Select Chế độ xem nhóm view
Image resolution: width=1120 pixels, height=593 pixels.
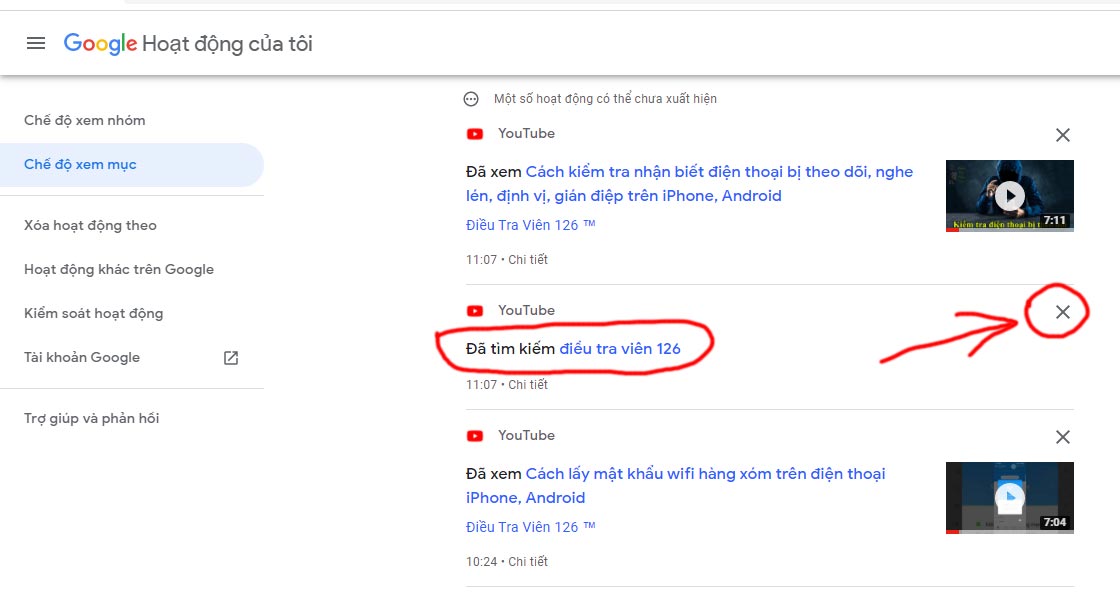coord(84,120)
